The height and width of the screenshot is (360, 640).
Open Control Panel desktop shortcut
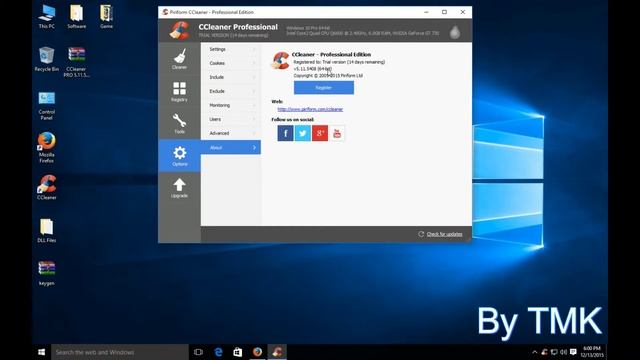tap(47, 105)
